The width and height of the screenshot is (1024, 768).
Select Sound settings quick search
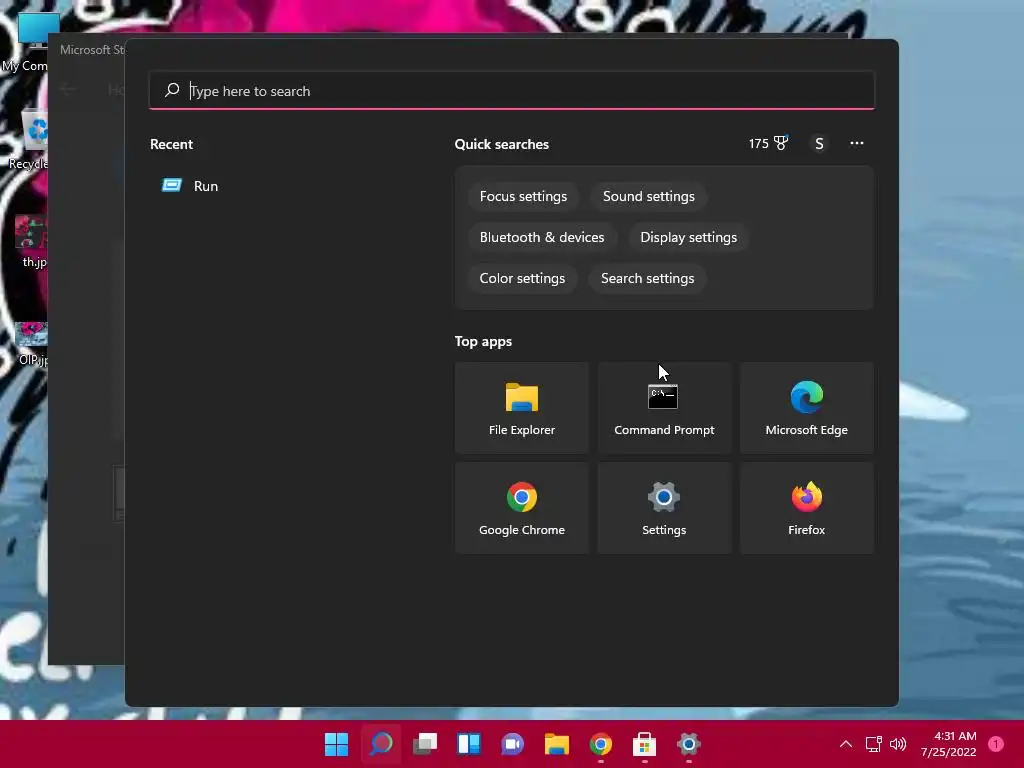pyautogui.click(x=648, y=197)
